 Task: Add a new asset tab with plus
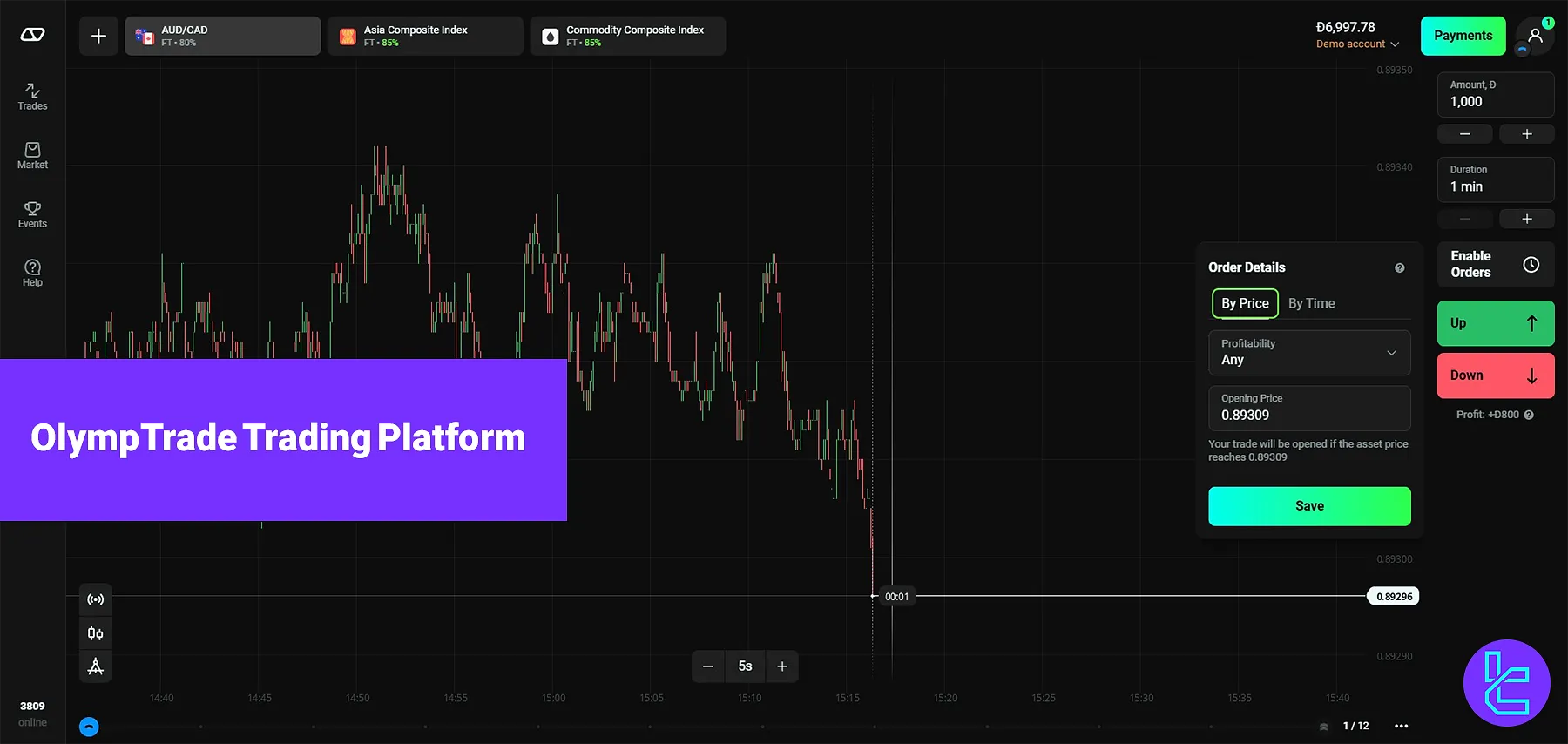(98, 36)
